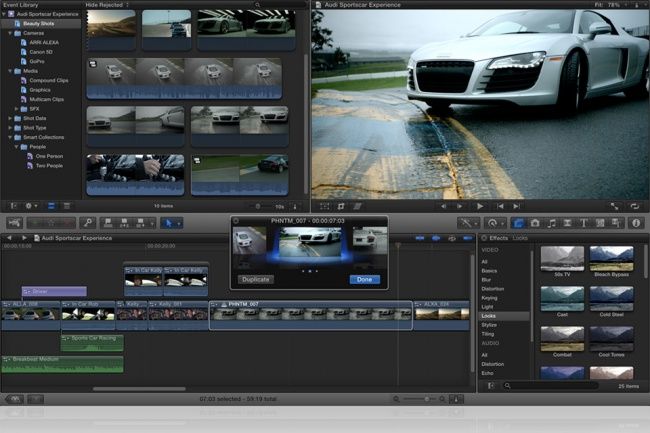Image resolution: width=650 pixels, height=433 pixels.
Task: Select the Effects browser toolbar icon
Action: click(518, 223)
